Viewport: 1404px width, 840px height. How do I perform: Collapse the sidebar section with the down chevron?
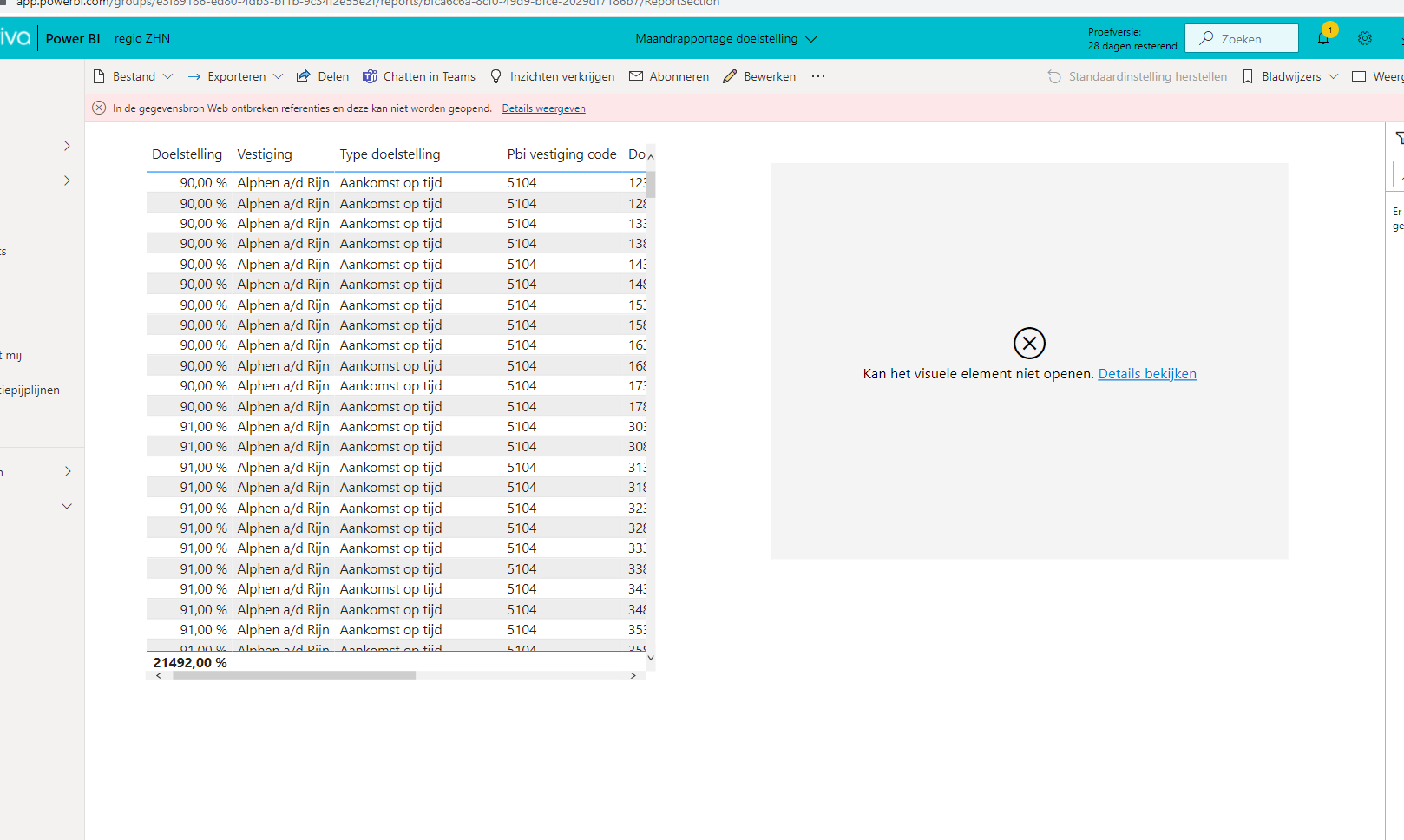tap(67, 506)
